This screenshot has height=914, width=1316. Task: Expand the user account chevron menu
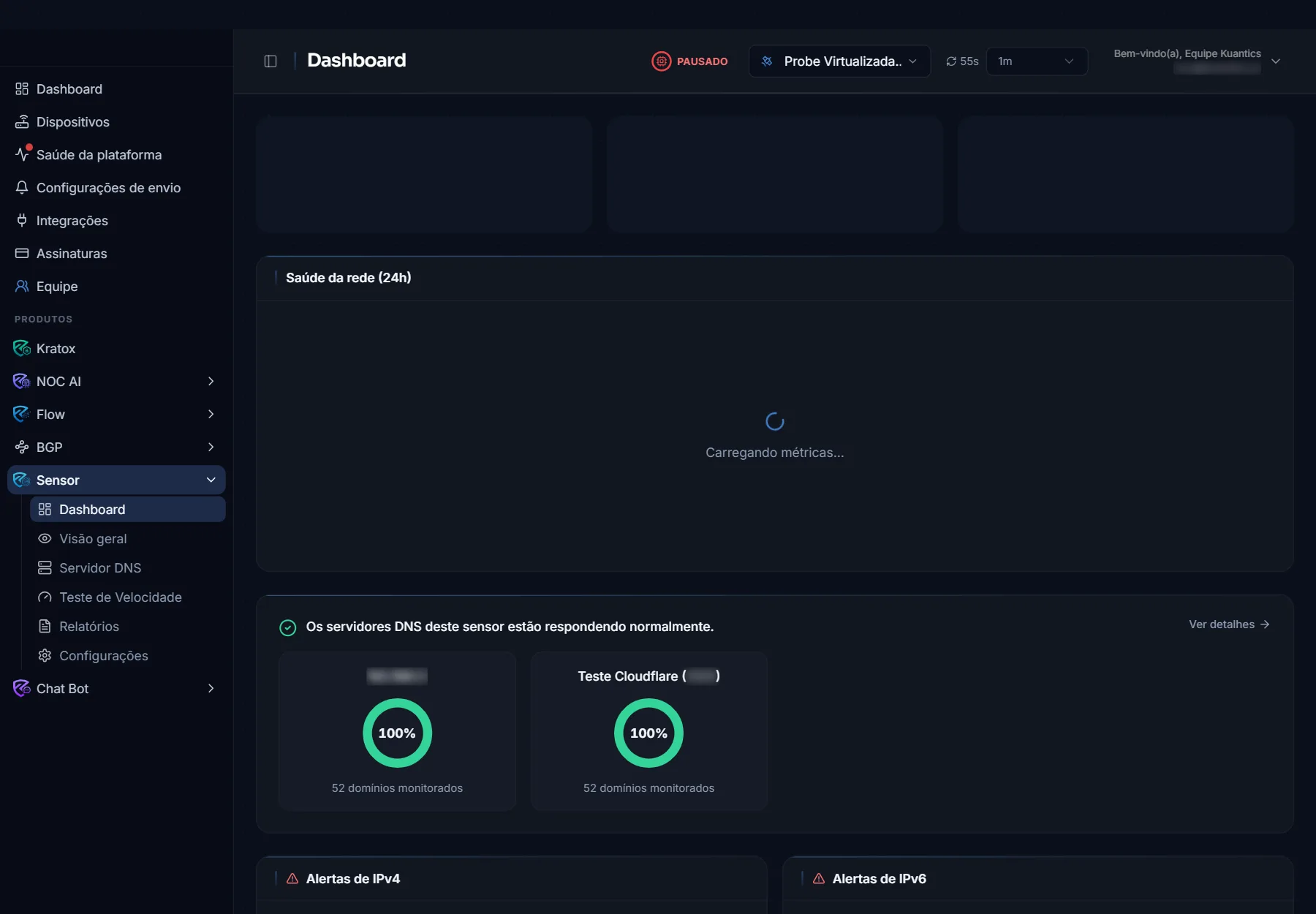[1276, 61]
